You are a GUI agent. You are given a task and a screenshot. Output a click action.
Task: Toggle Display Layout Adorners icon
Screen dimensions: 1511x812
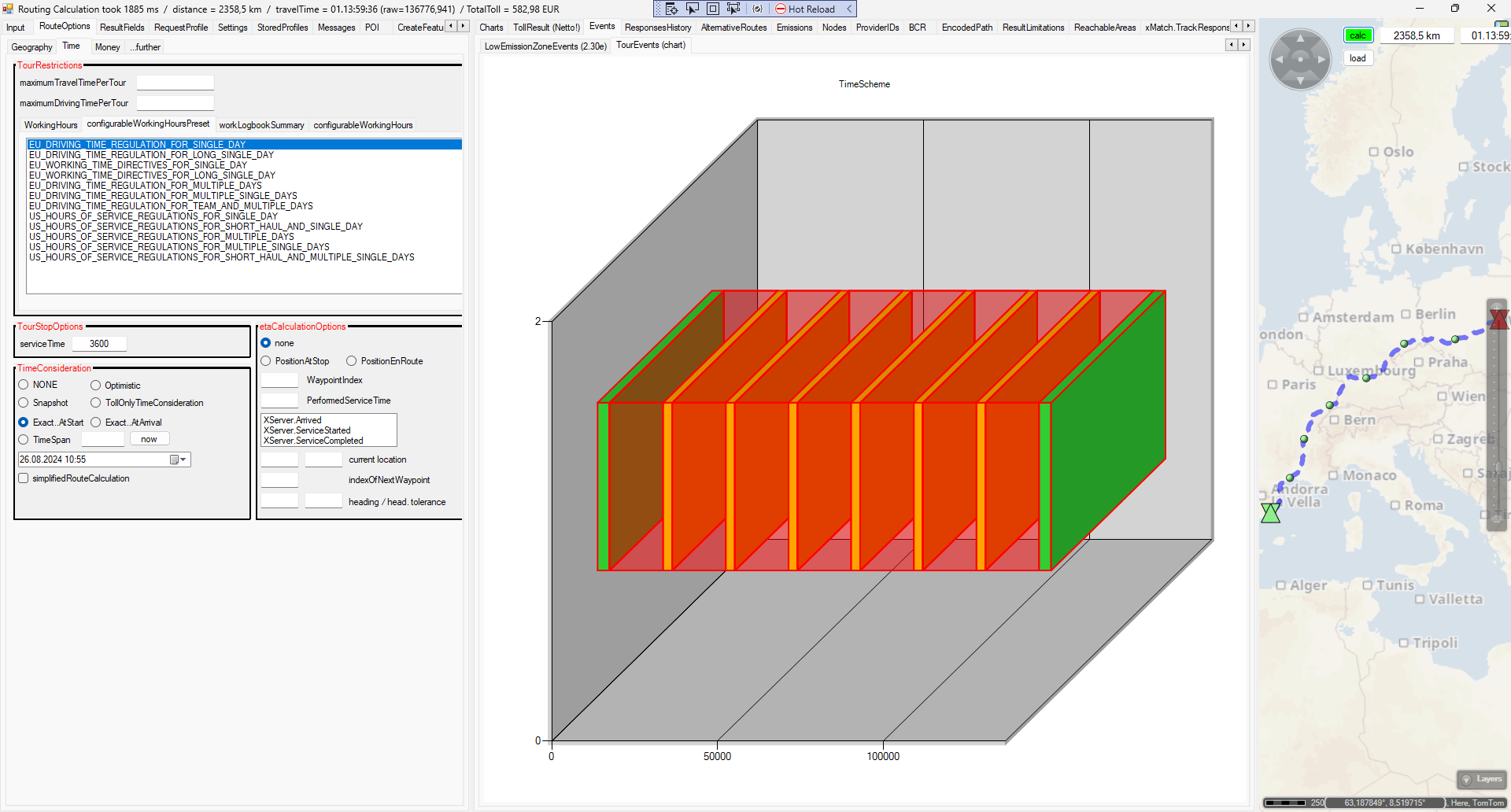[x=713, y=9]
